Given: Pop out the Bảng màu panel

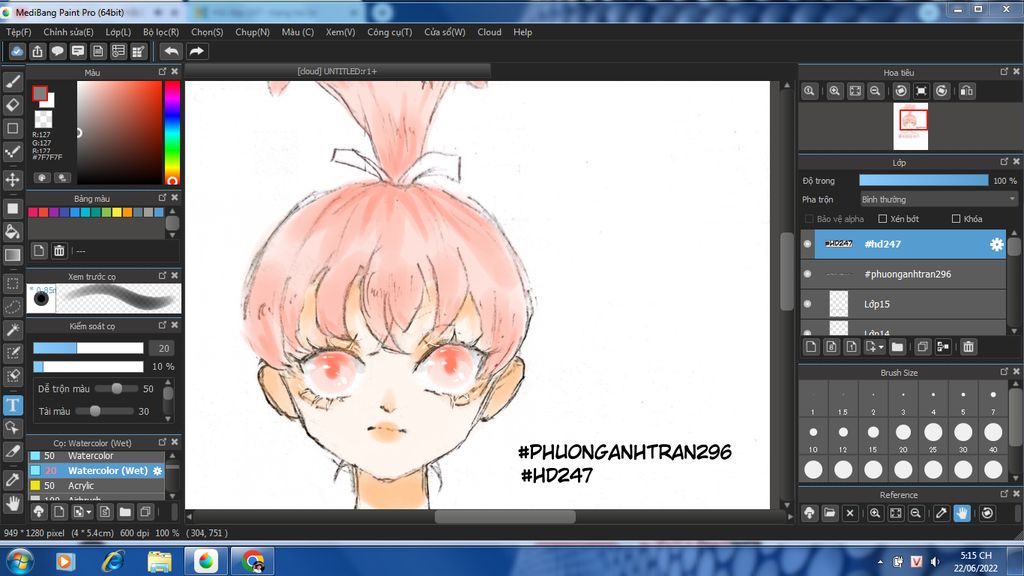Looking at the screenshot, I should [162, 197].
